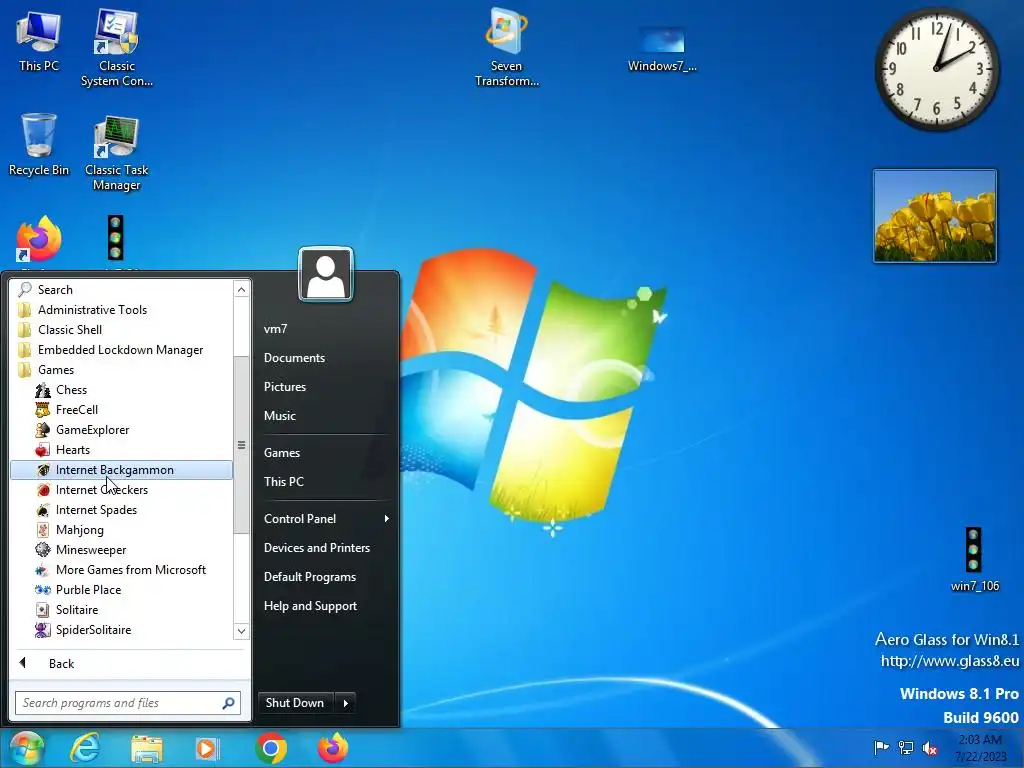The width and height of the screenshot is (1024, 768).
Task: Launch SpiderSolitaire
Action: 121,630
